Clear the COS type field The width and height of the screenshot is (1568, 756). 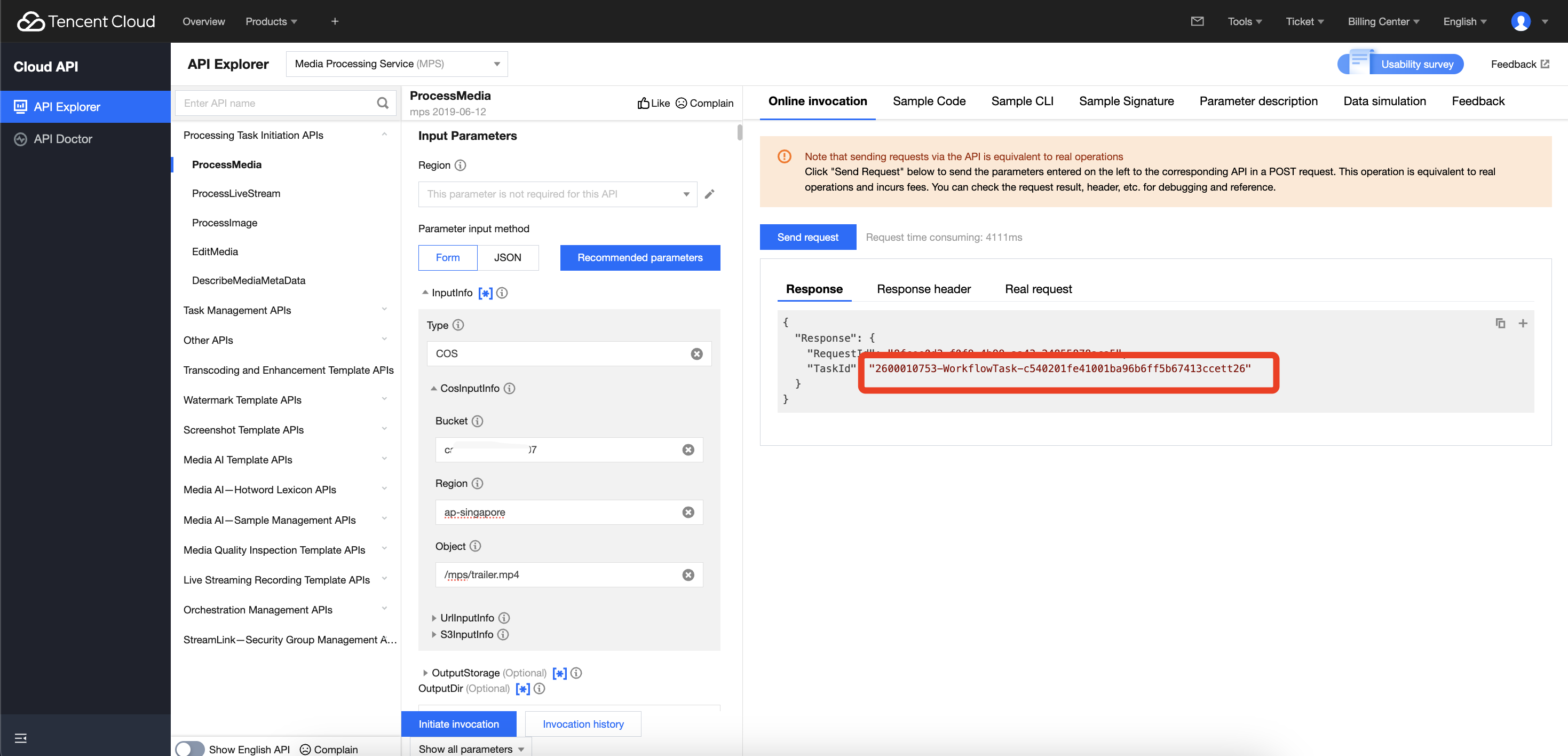click(x=696, y=353)
